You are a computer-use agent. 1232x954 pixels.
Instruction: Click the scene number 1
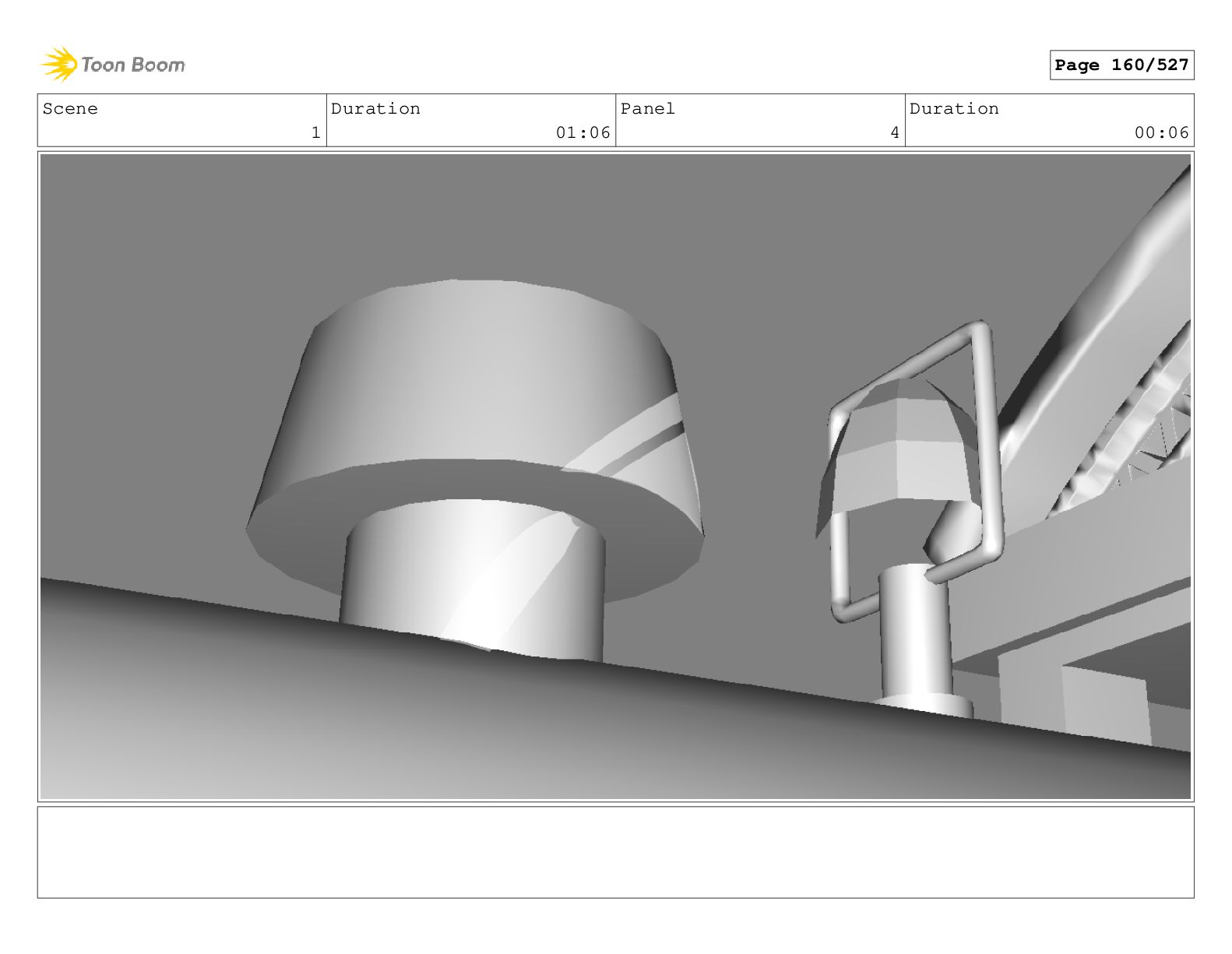click(x=315, y=133)
